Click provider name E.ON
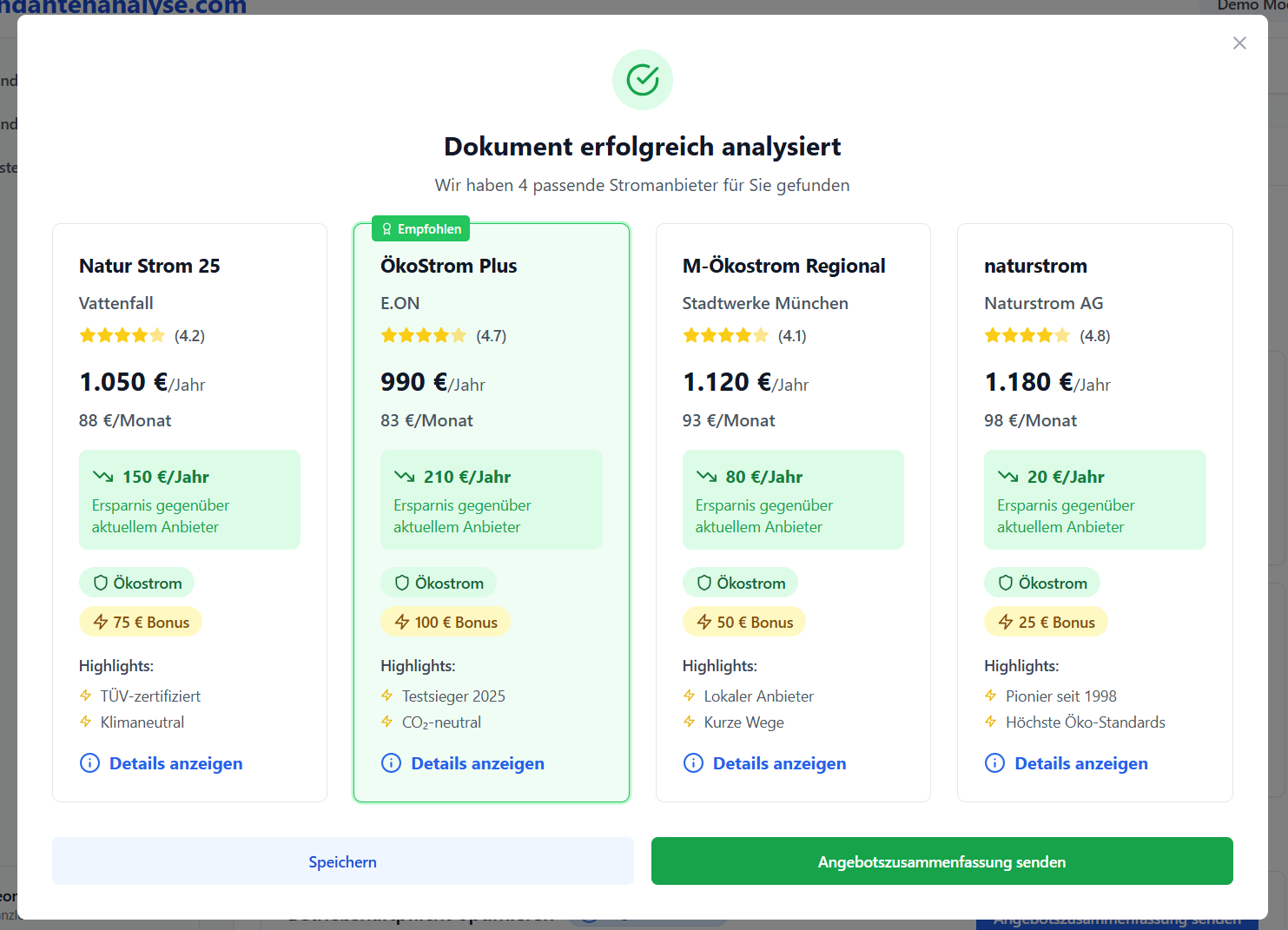1288x930 pixels. (x=400, y=303)
